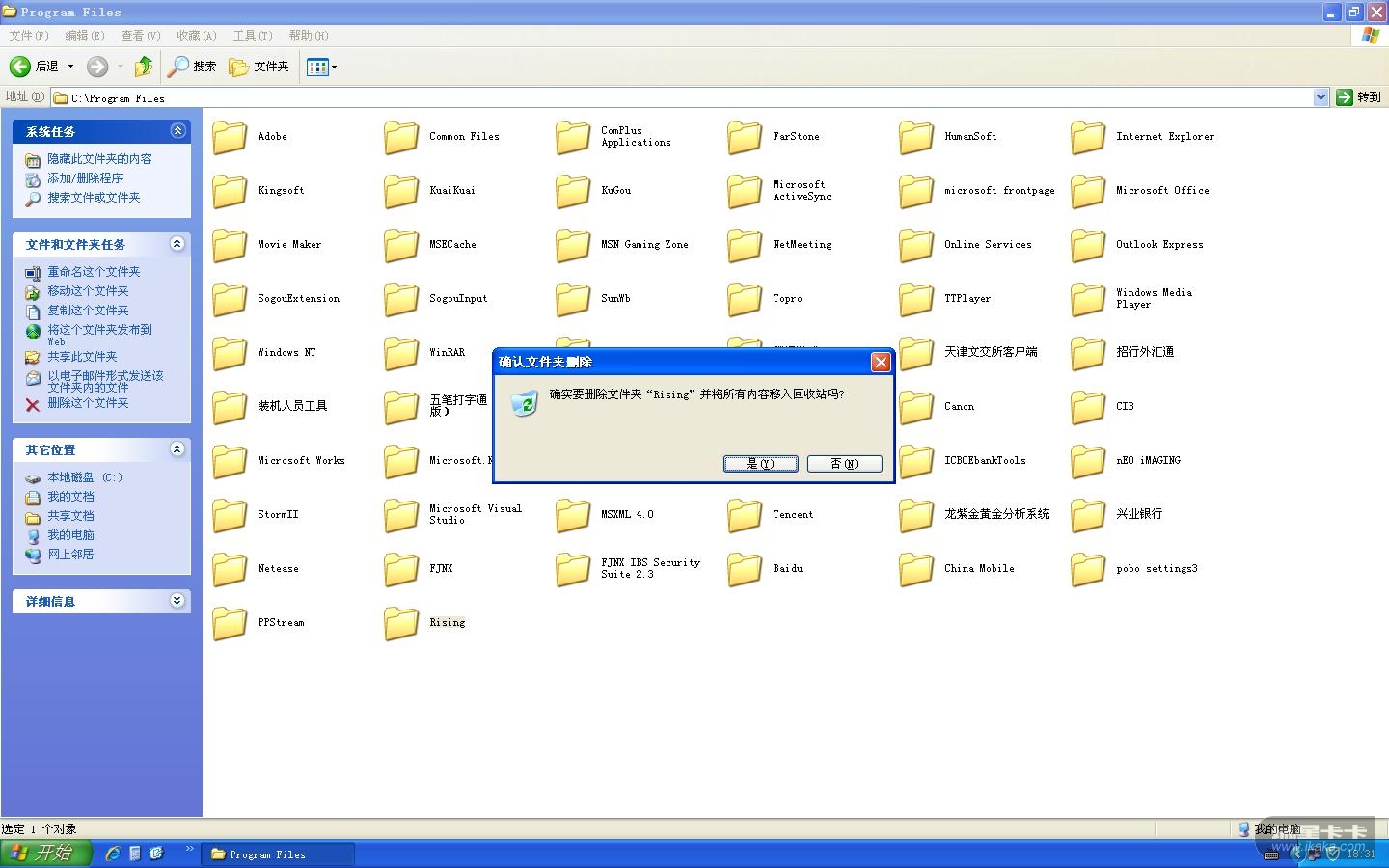The height and width of the screenshot is (868, 1389).
Task: Click 复制这个文件夹 task link
Action: (88, 311)
